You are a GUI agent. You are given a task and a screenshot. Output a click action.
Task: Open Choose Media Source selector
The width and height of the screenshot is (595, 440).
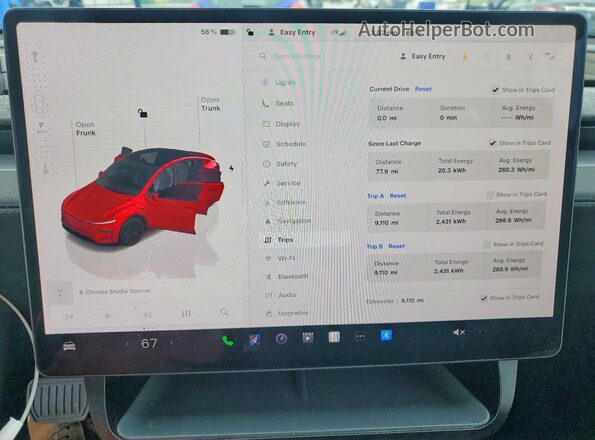[x=115, y=292]
